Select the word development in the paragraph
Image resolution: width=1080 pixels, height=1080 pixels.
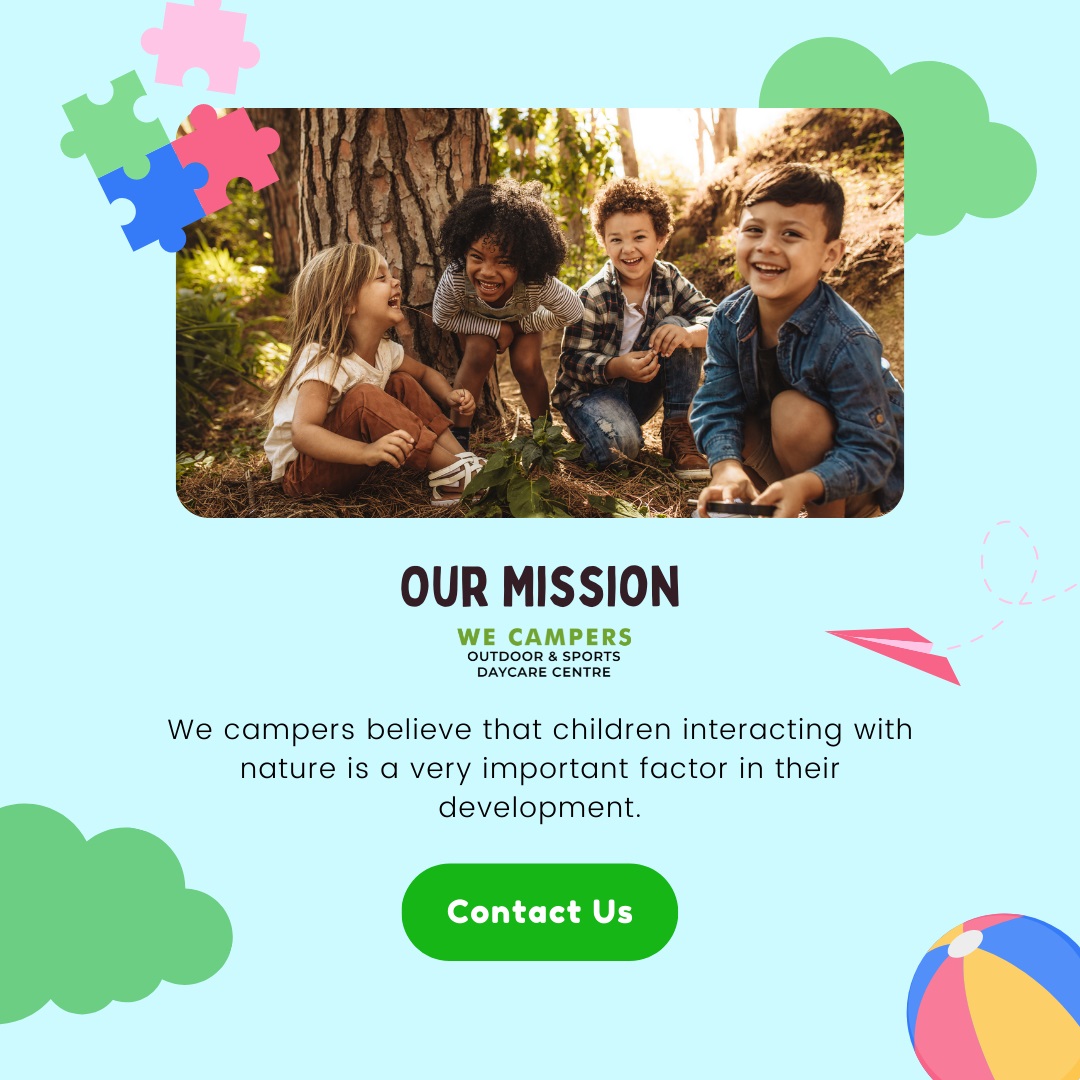click(x=539, y=807)
